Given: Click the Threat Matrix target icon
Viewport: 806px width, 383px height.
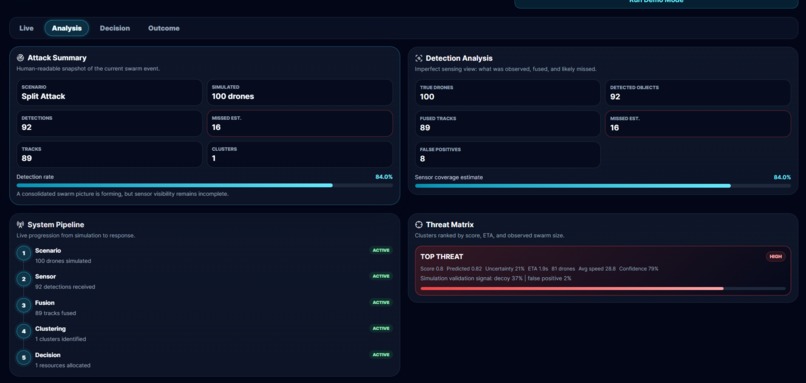Looking at the screenshot, I should (x=418, y=225).
